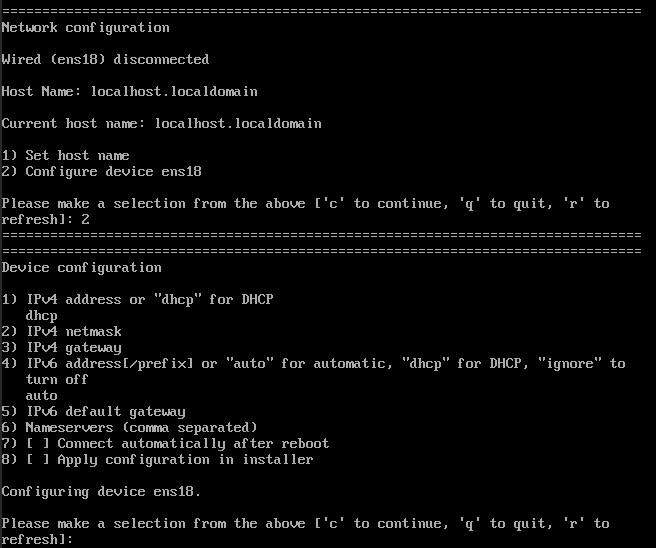Image resolution: width=656 pixels, height=548 pixels.
Task: Enable "Apply configuration in installer" checkbox
Action: click(x=37, y=459)
